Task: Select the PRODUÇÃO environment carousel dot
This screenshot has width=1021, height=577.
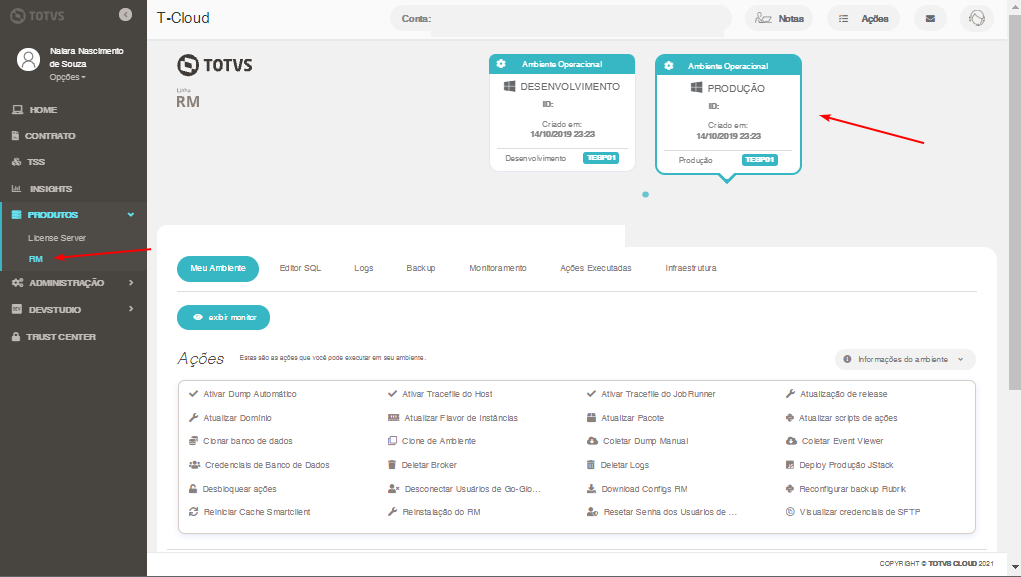Action: tap(645, 195)
